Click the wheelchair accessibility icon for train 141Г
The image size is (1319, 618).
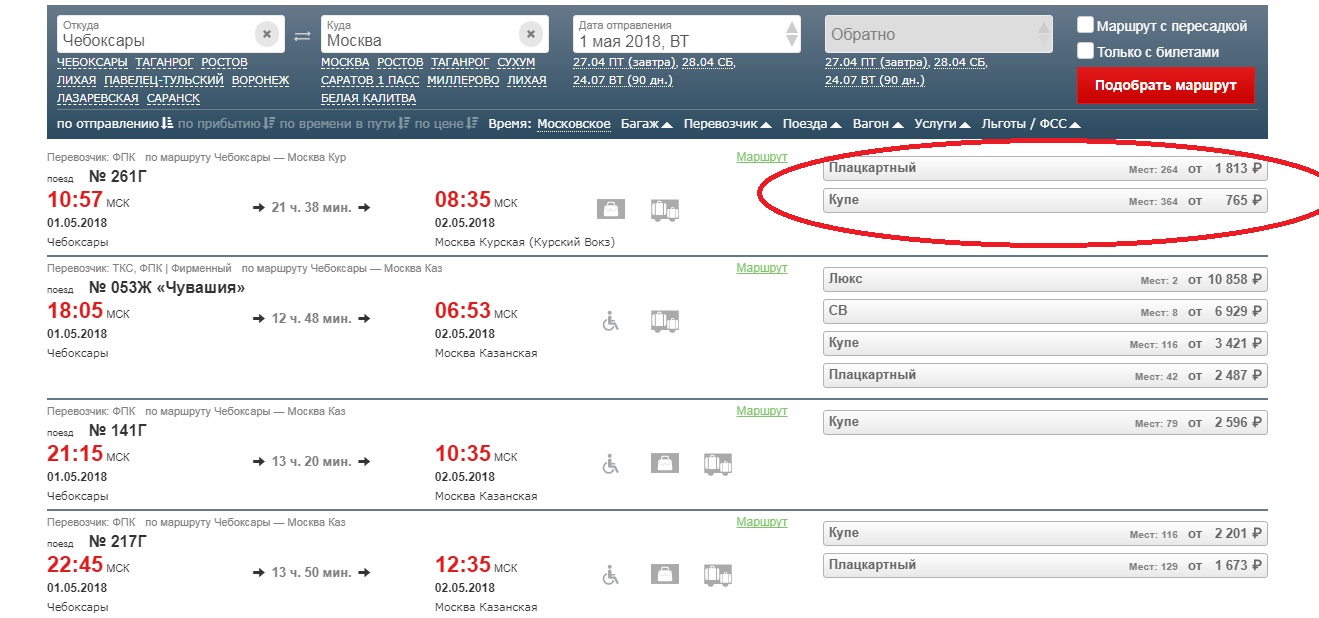pyautogui.click(x=611, y=464)
